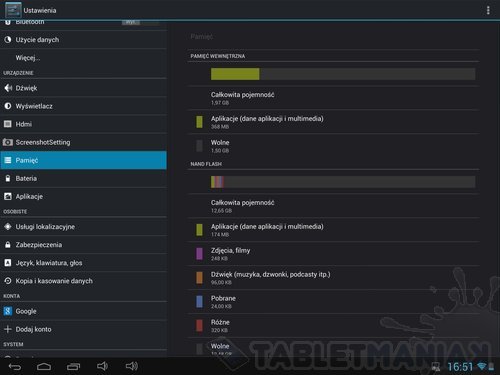The height and width of the screenshot is (375, 500).
Task: Tap the clock showing 16:51
Action: coord(460,367)
